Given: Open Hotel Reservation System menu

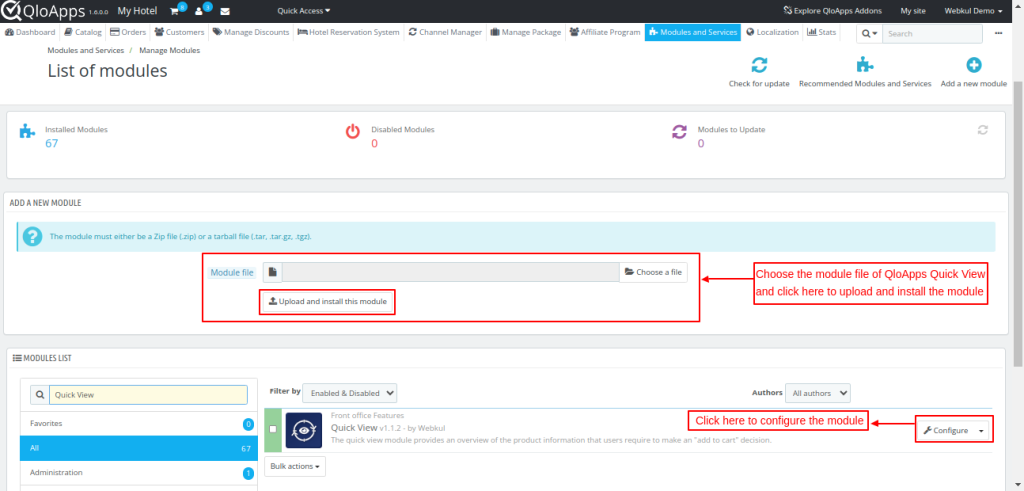Looking at the screenshot, I should (348, 32).
